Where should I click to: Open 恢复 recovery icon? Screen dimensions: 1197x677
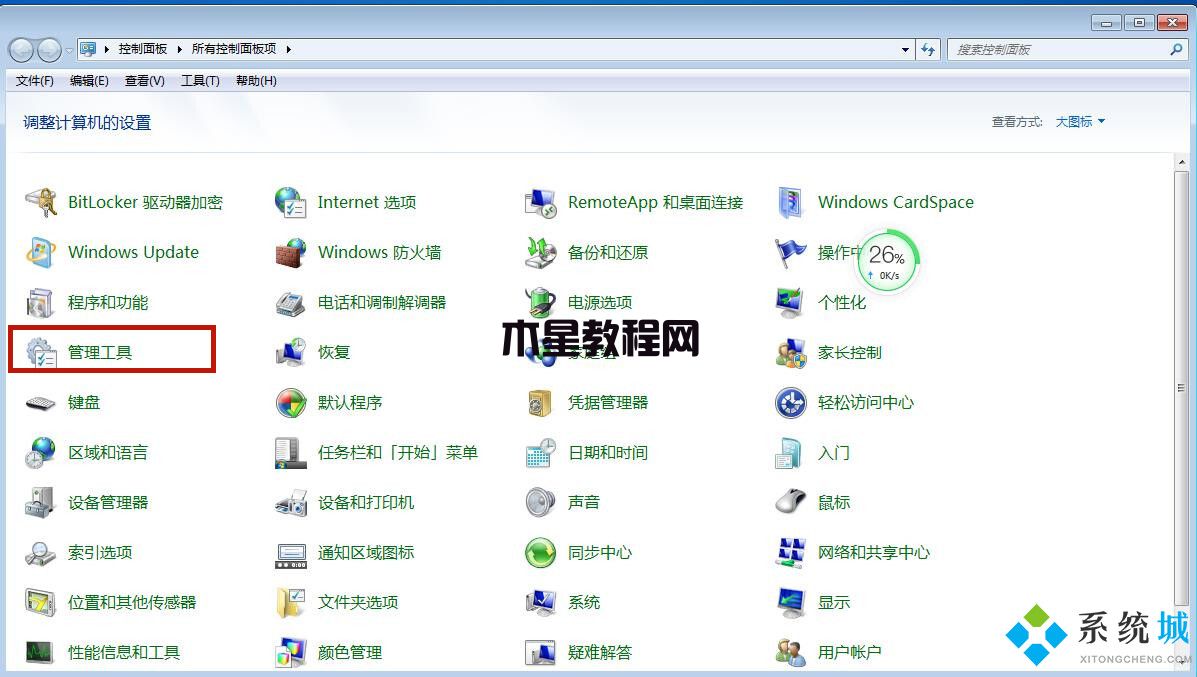(291, 353)
